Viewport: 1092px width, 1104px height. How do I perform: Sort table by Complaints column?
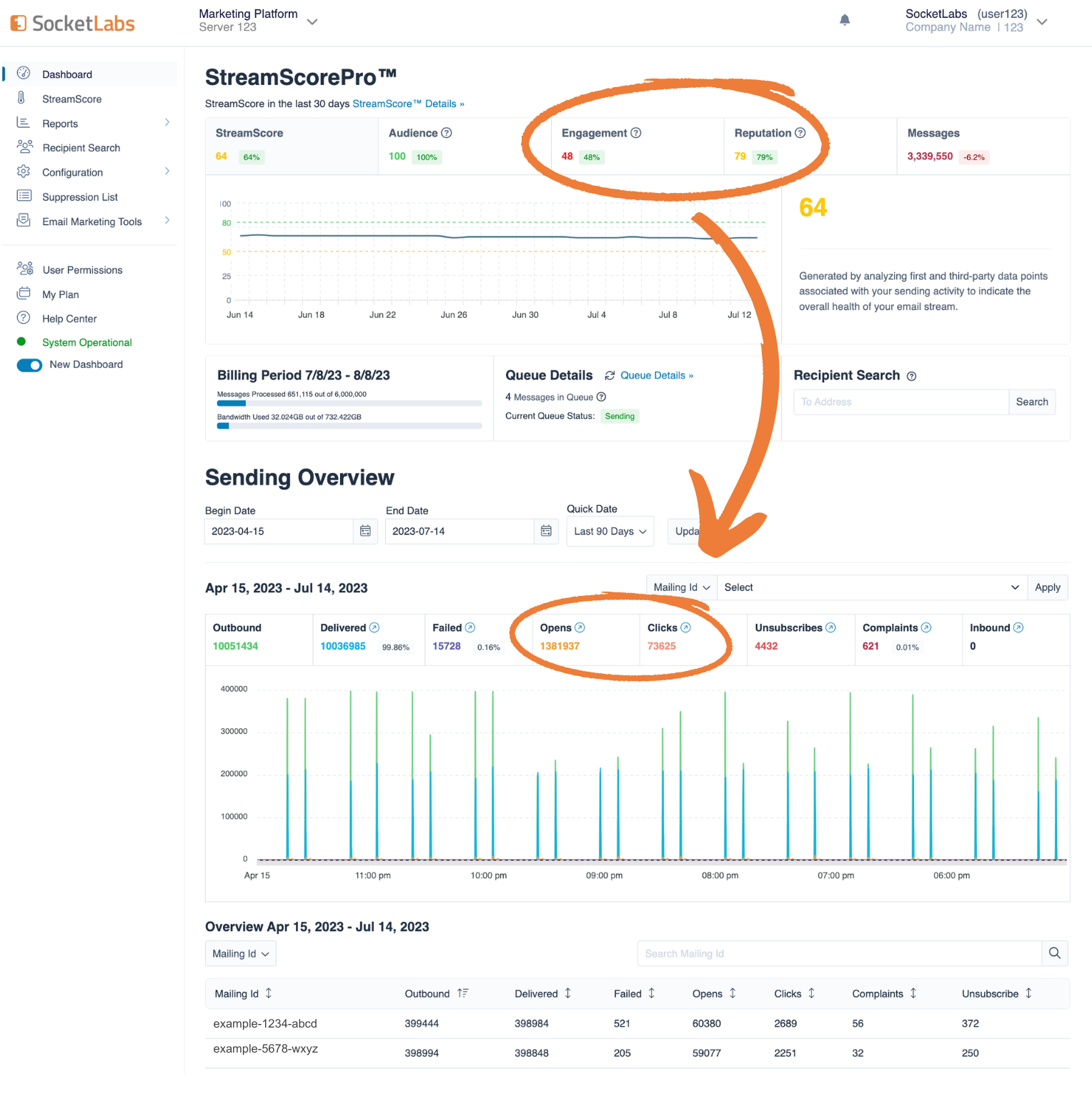point(913,993)
